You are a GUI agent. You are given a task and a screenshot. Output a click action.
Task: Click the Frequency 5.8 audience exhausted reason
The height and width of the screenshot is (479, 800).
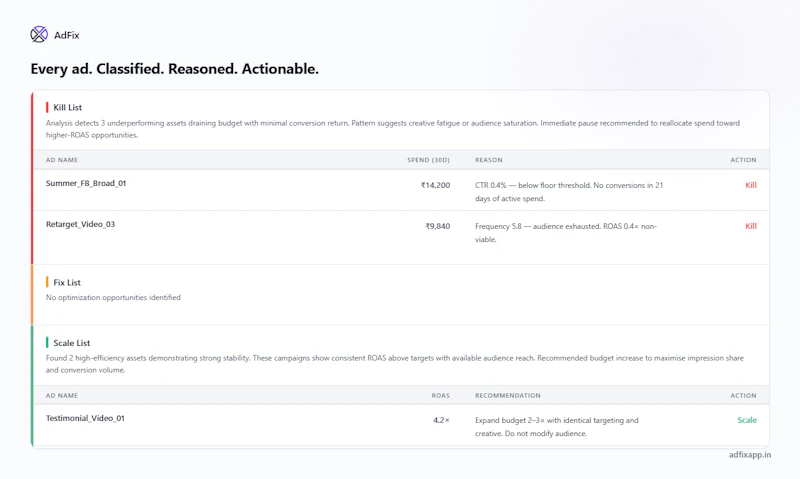(566, 233)
